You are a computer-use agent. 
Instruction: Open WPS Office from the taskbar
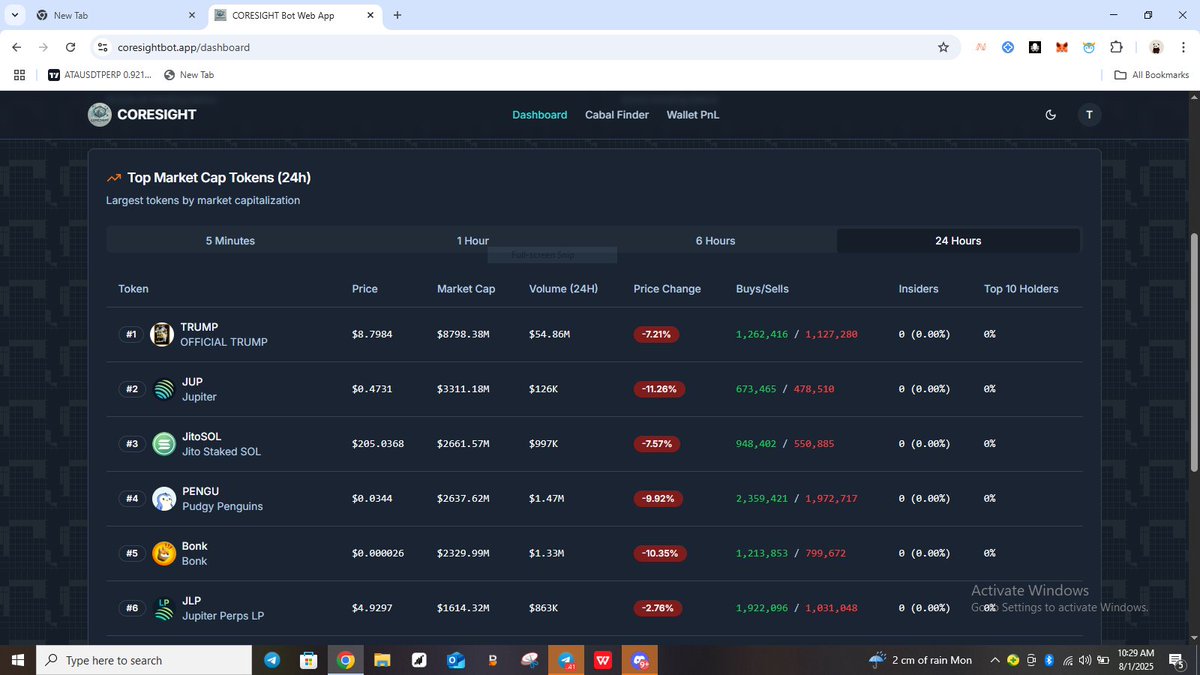[603, 660]
